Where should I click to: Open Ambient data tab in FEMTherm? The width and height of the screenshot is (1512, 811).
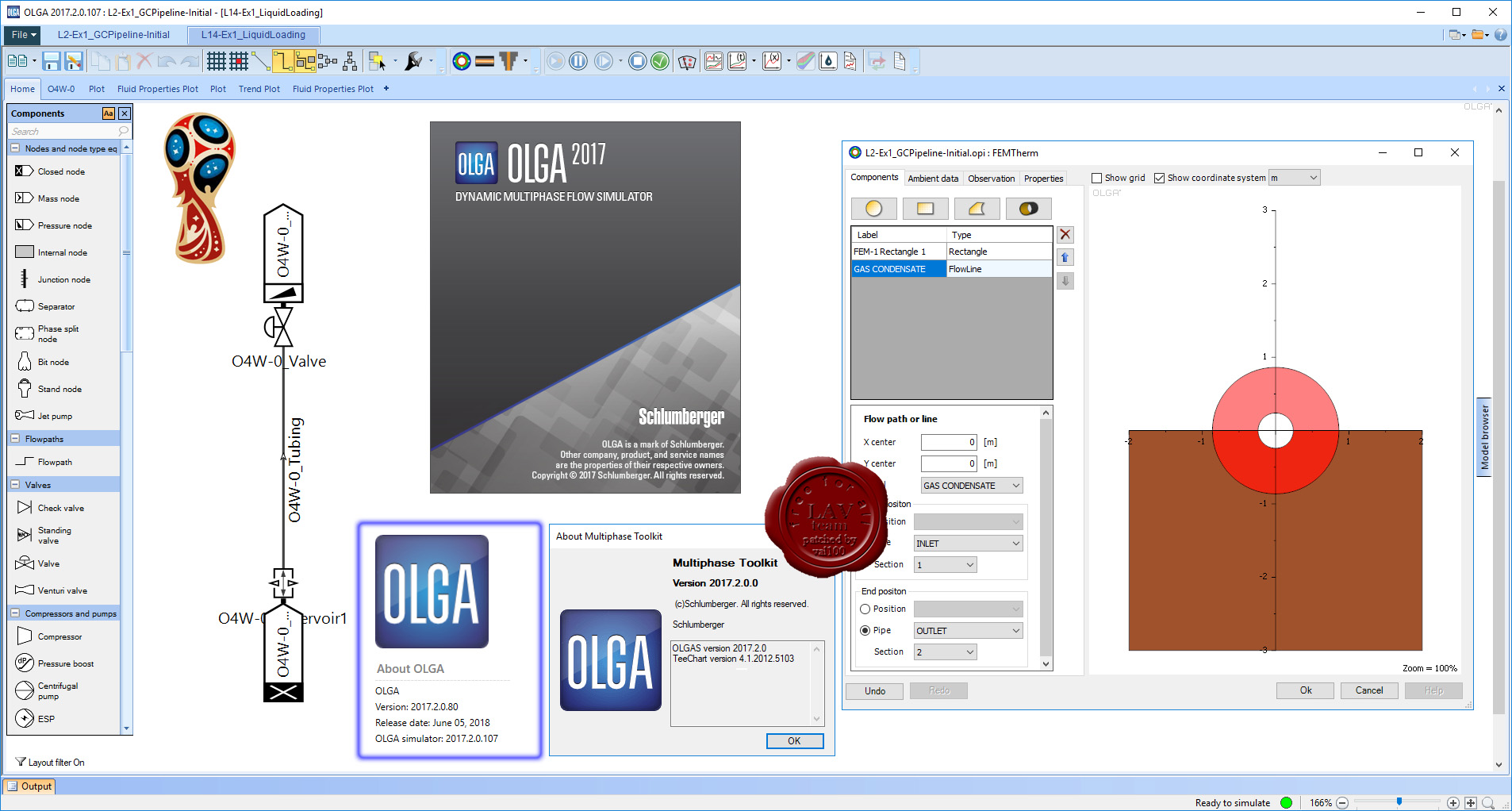point(933,179)
